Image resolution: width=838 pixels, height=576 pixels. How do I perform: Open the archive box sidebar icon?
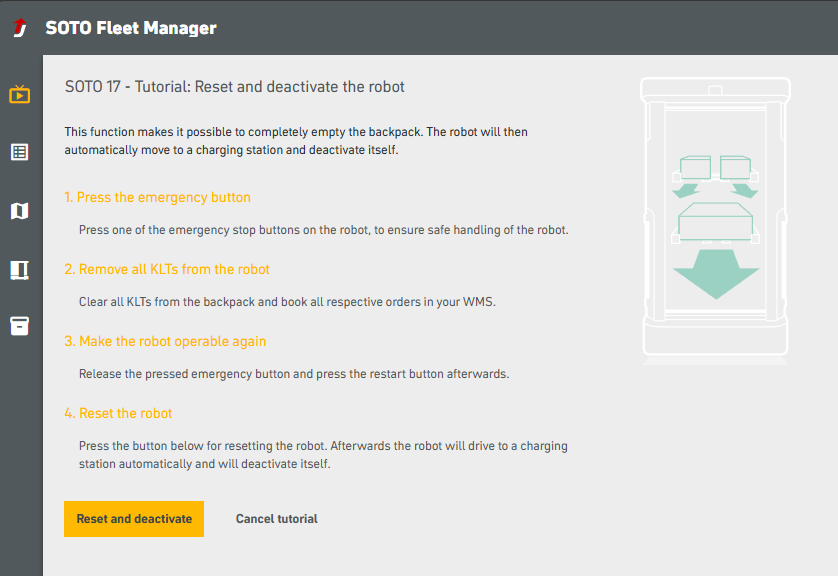pos(20,326)
